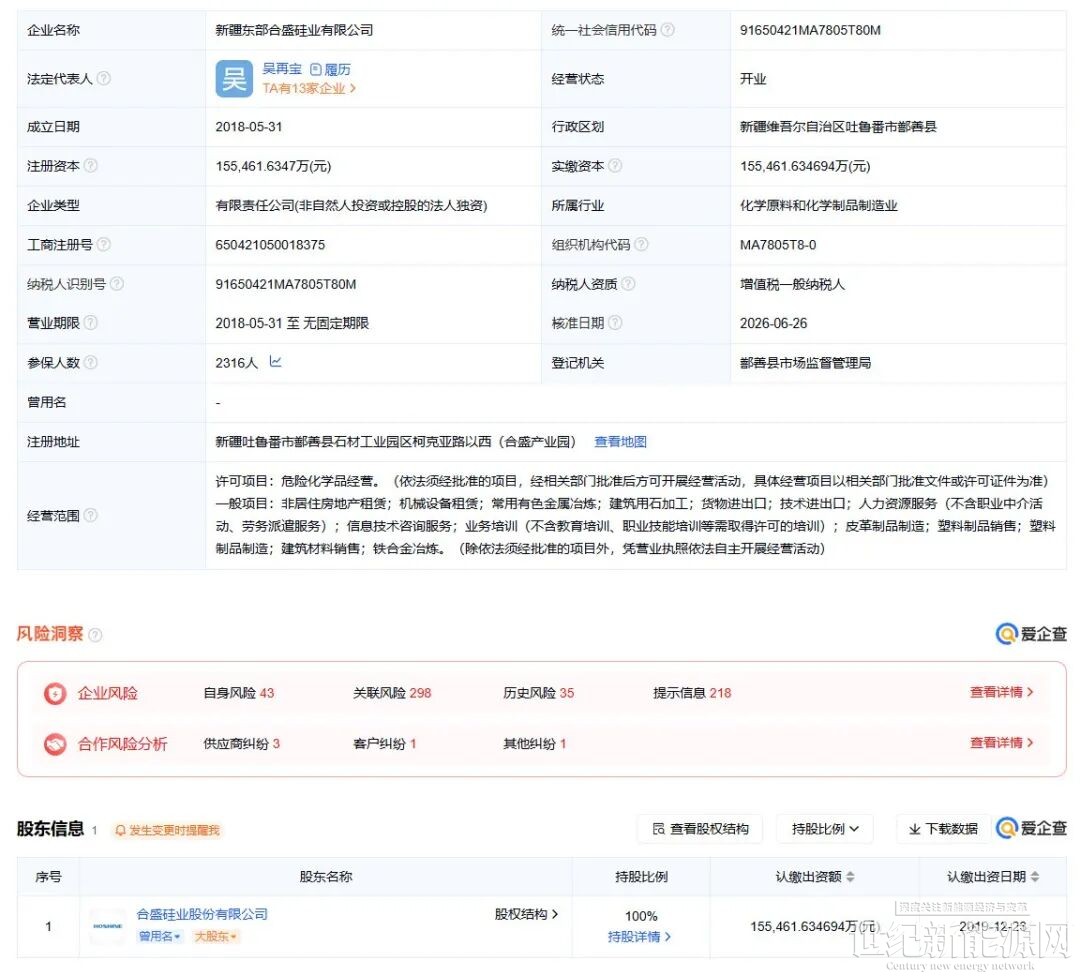Open 查看地图 map link
The height and width of the screenshot is (976, 1080).
click(x=620, y=442)
